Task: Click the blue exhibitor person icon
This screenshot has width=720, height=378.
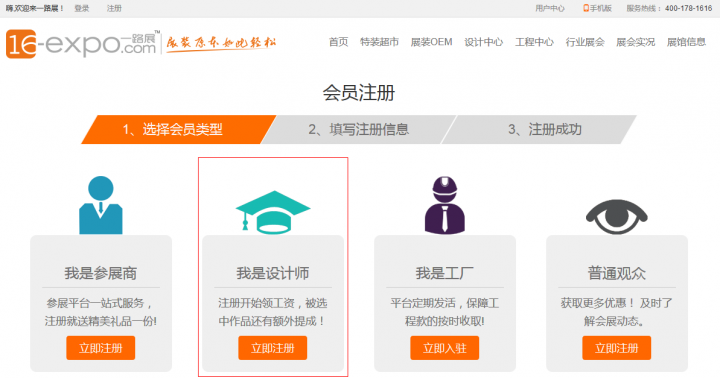Action: point(101,205)
